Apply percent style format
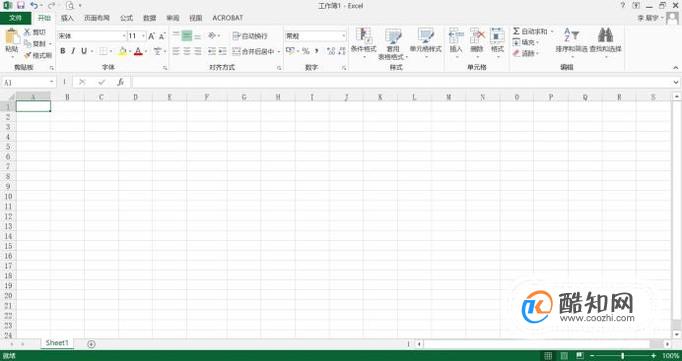The image size is (682, 361). pyautogui.click(x=306, y=51)
